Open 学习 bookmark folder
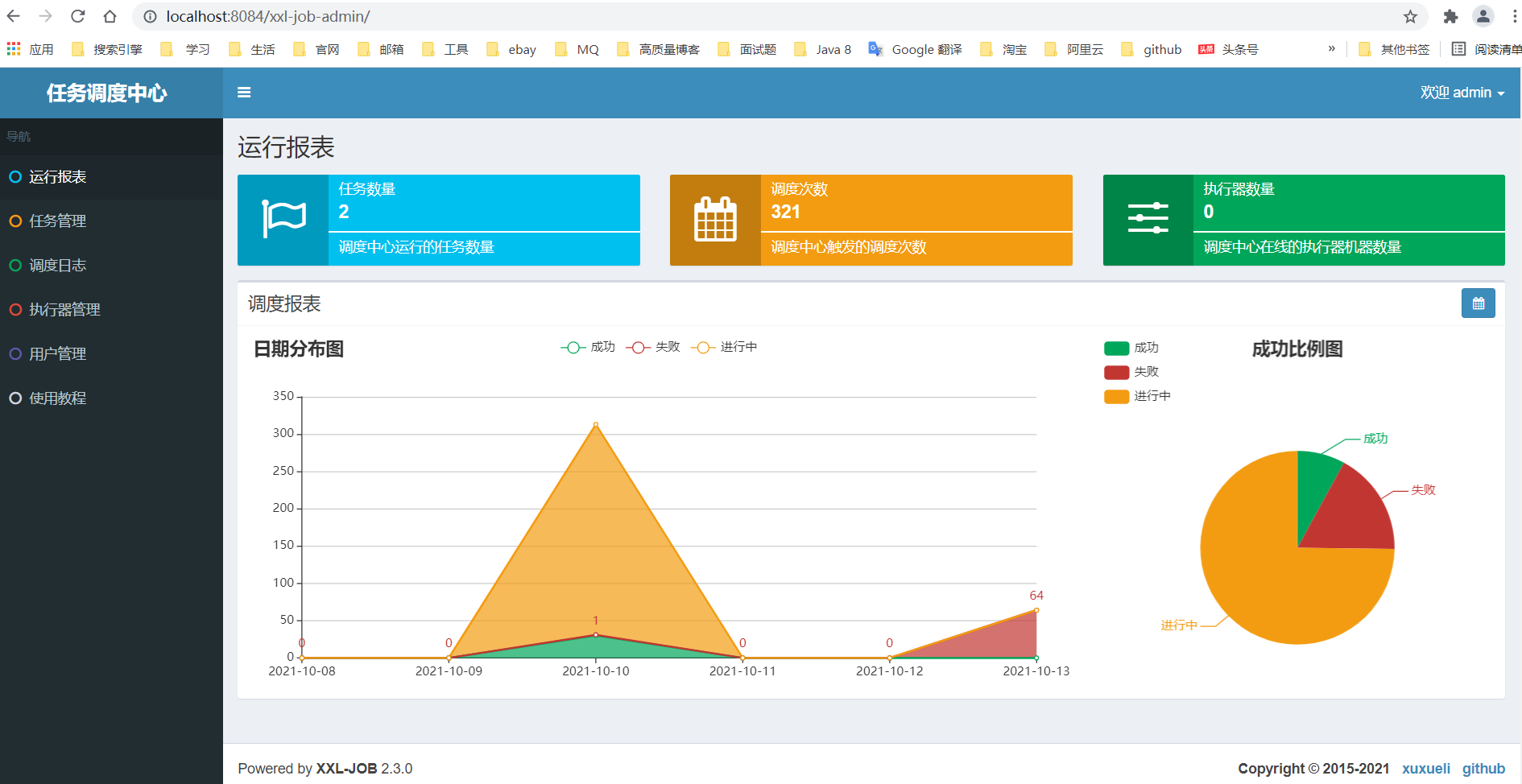Image resolution: width=1522 pixels, height=784 pixels. (x=185, y=49)
